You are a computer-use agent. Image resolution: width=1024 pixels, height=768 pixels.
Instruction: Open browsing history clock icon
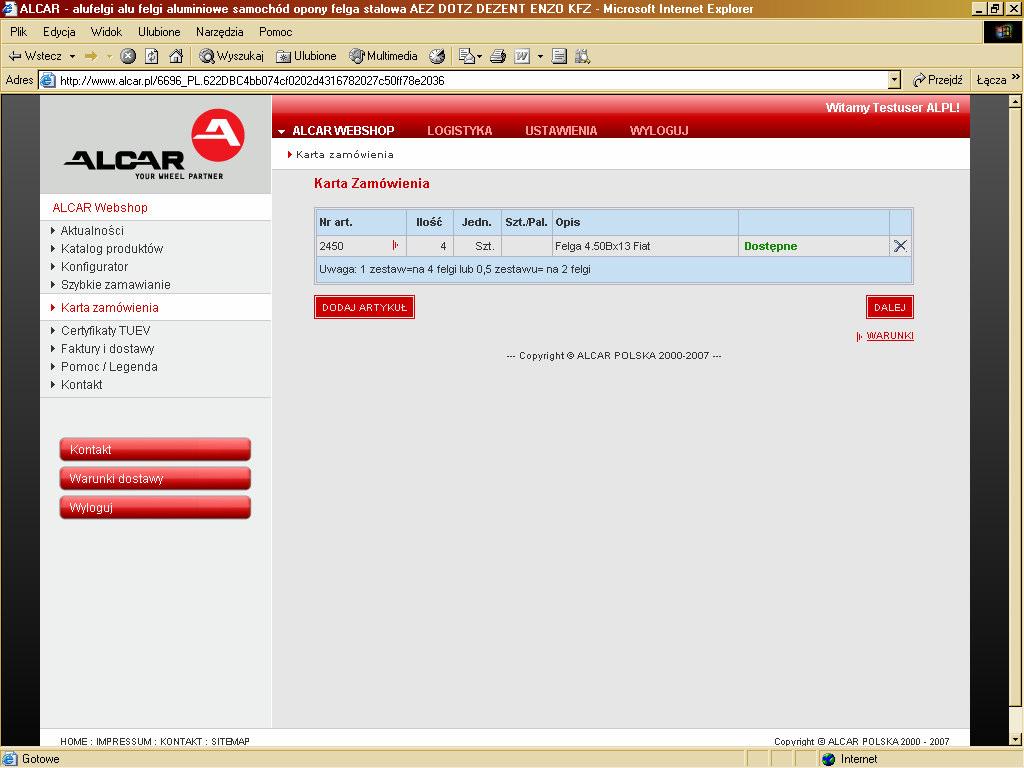point(437,56)
